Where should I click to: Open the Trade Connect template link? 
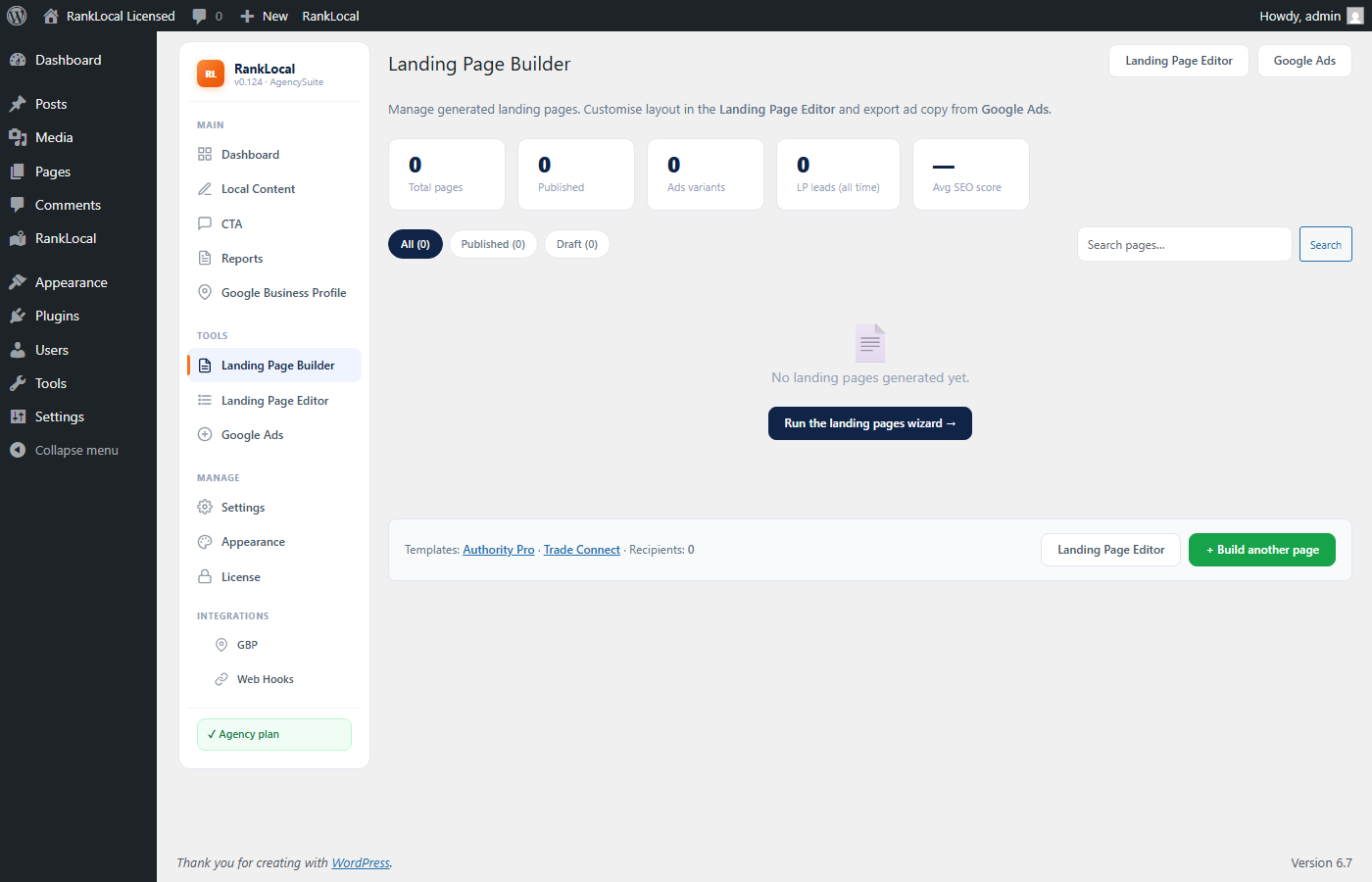(582, 550)
